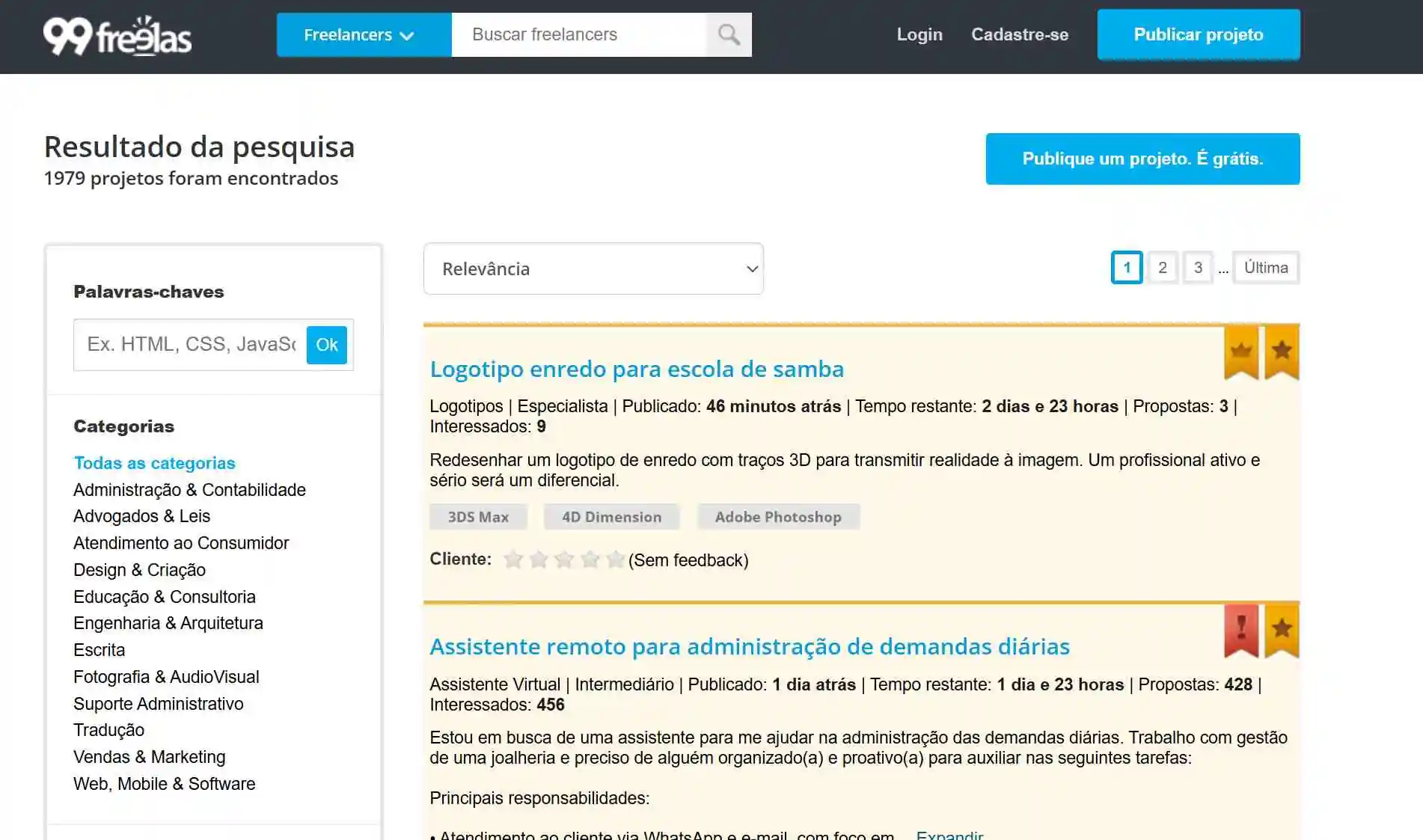1423x840 pixels.
Task: Click the 'Resultado da pesquisa' heading
Action: (x=199, y=147)
